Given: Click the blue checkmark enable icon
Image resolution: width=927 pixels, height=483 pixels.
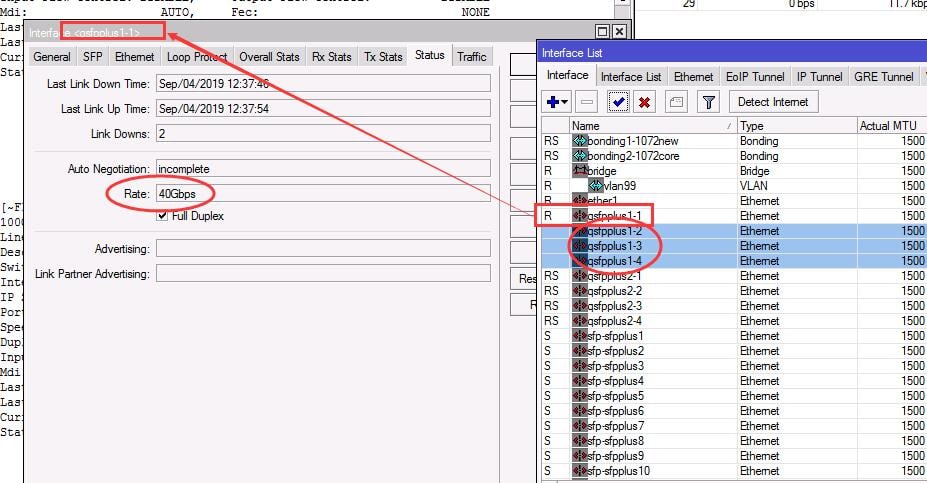Looking at the screenshot, I should (x=618, y=102).
